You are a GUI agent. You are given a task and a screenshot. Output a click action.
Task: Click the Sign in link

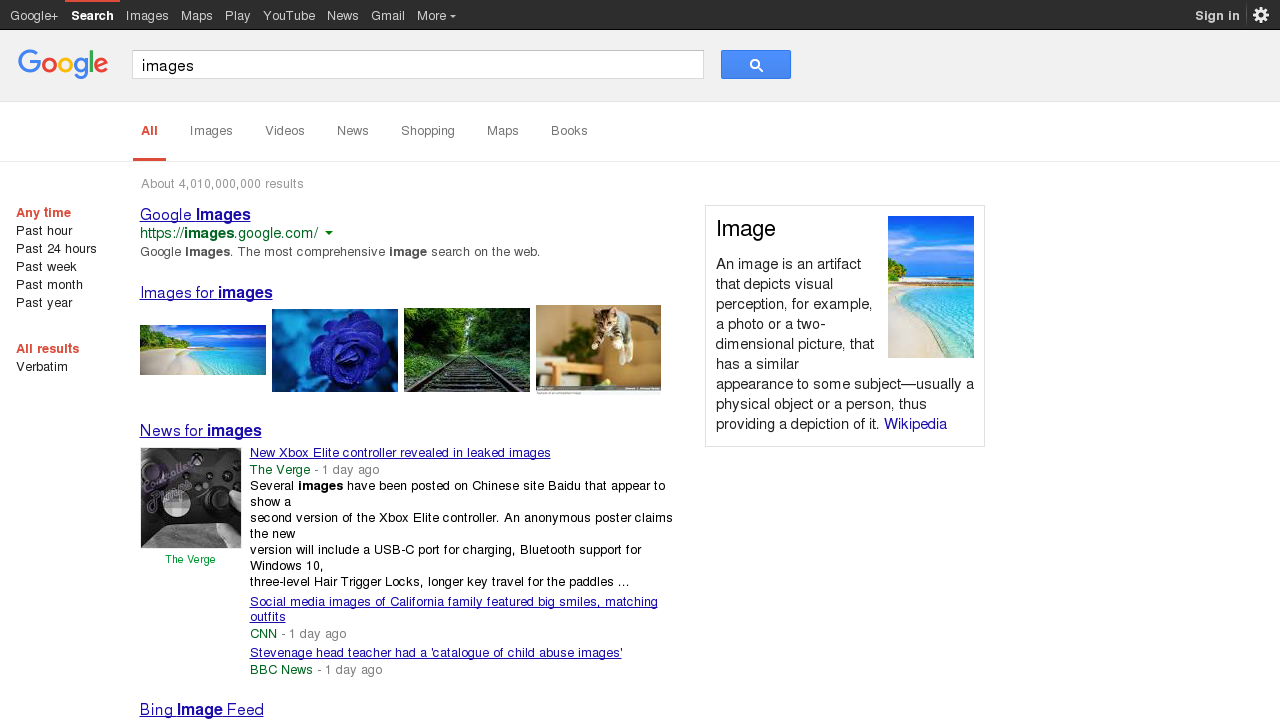(1217, 15)
